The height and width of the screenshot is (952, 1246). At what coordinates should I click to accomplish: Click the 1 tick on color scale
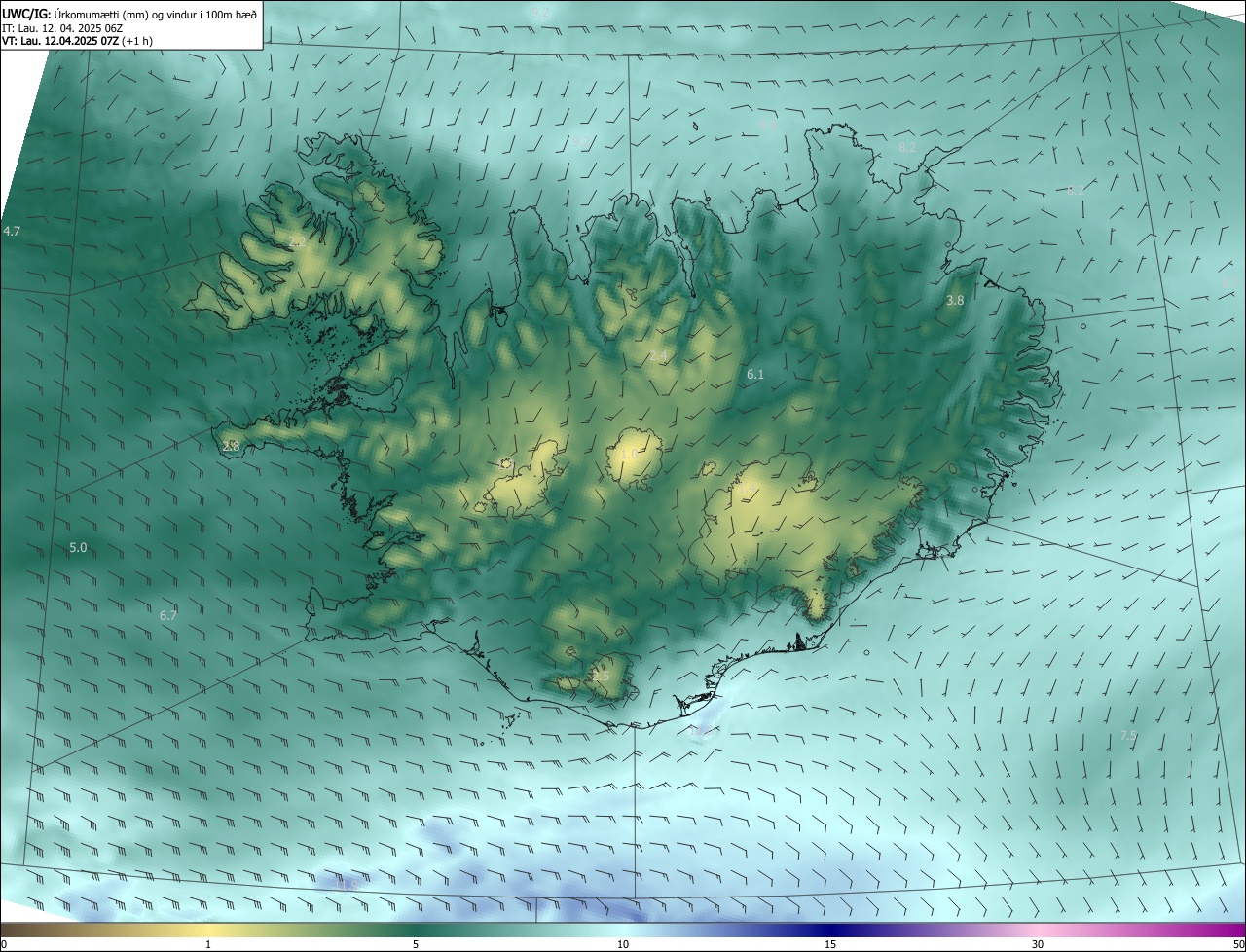tap(208, 944)
